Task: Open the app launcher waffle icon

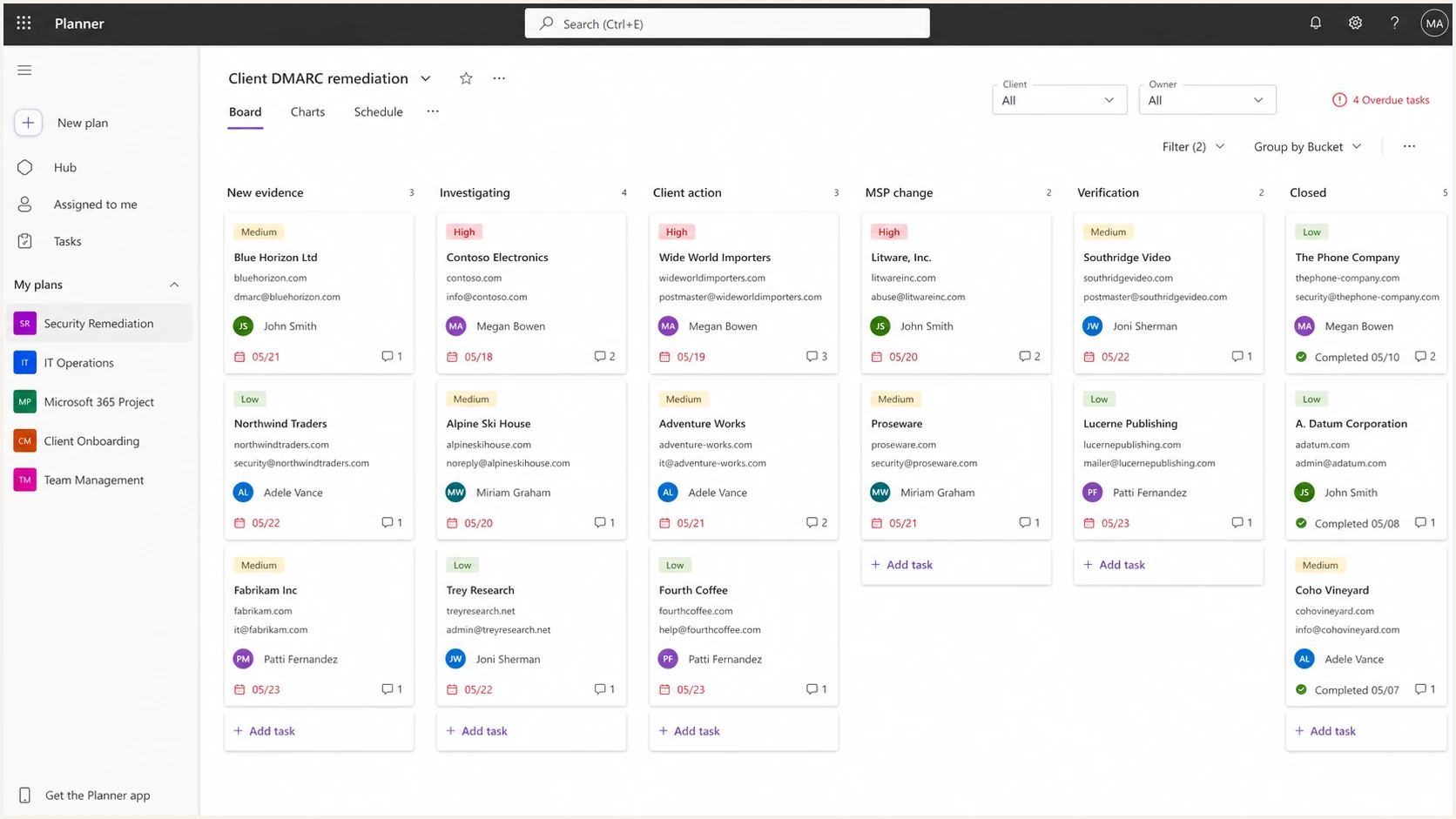Action: pyautogui.click(x=24, y=23)
